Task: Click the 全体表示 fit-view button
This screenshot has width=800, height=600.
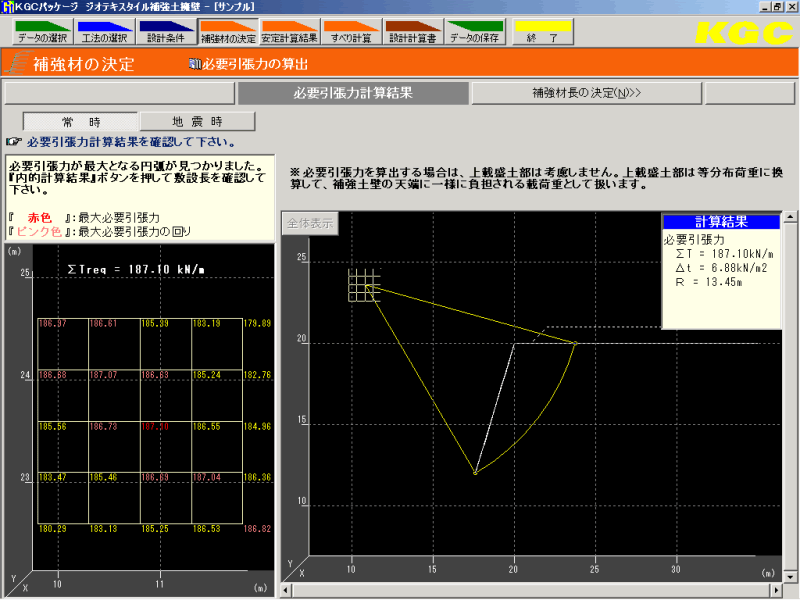Action: pyautogui.click(x=310, y=224)
